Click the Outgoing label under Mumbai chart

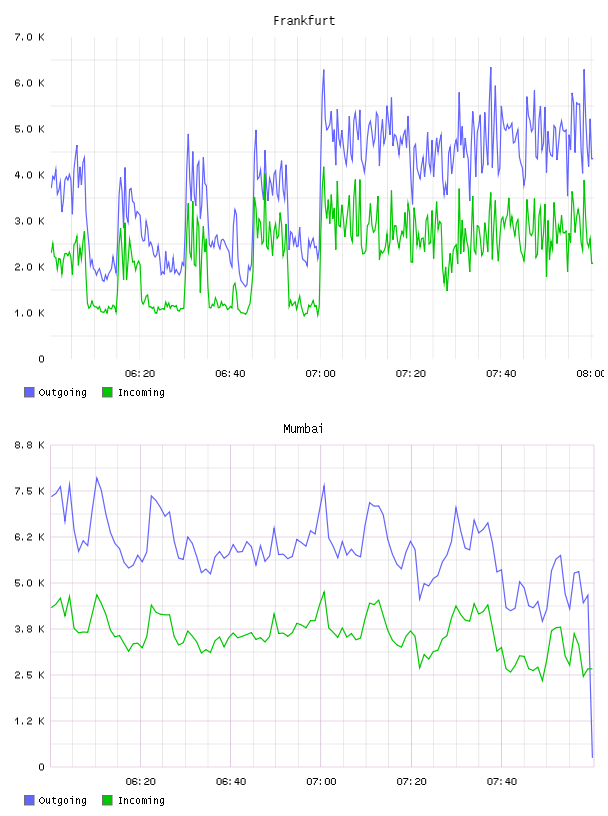[x=62, y=801]
